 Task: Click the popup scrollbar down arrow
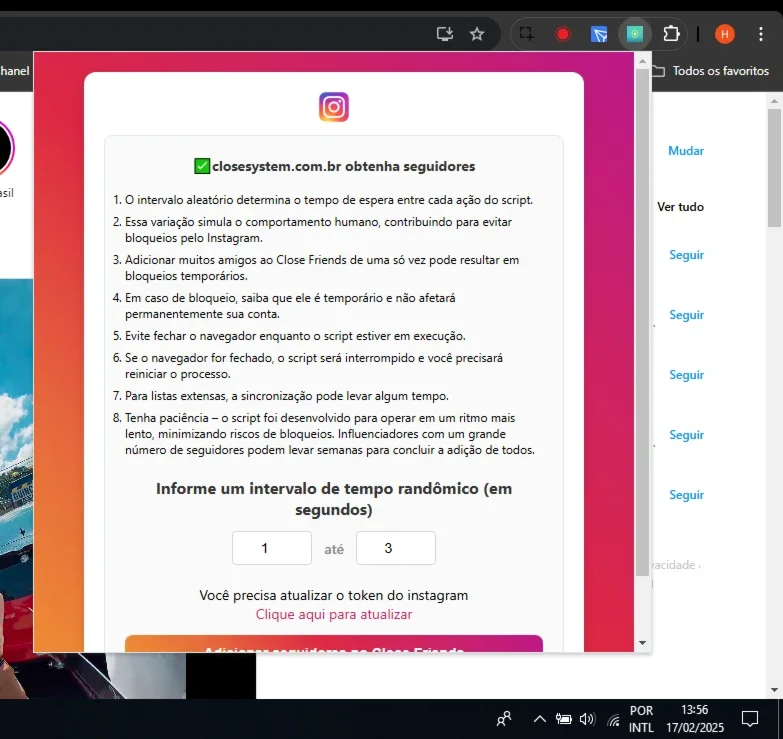click(642, 643)
